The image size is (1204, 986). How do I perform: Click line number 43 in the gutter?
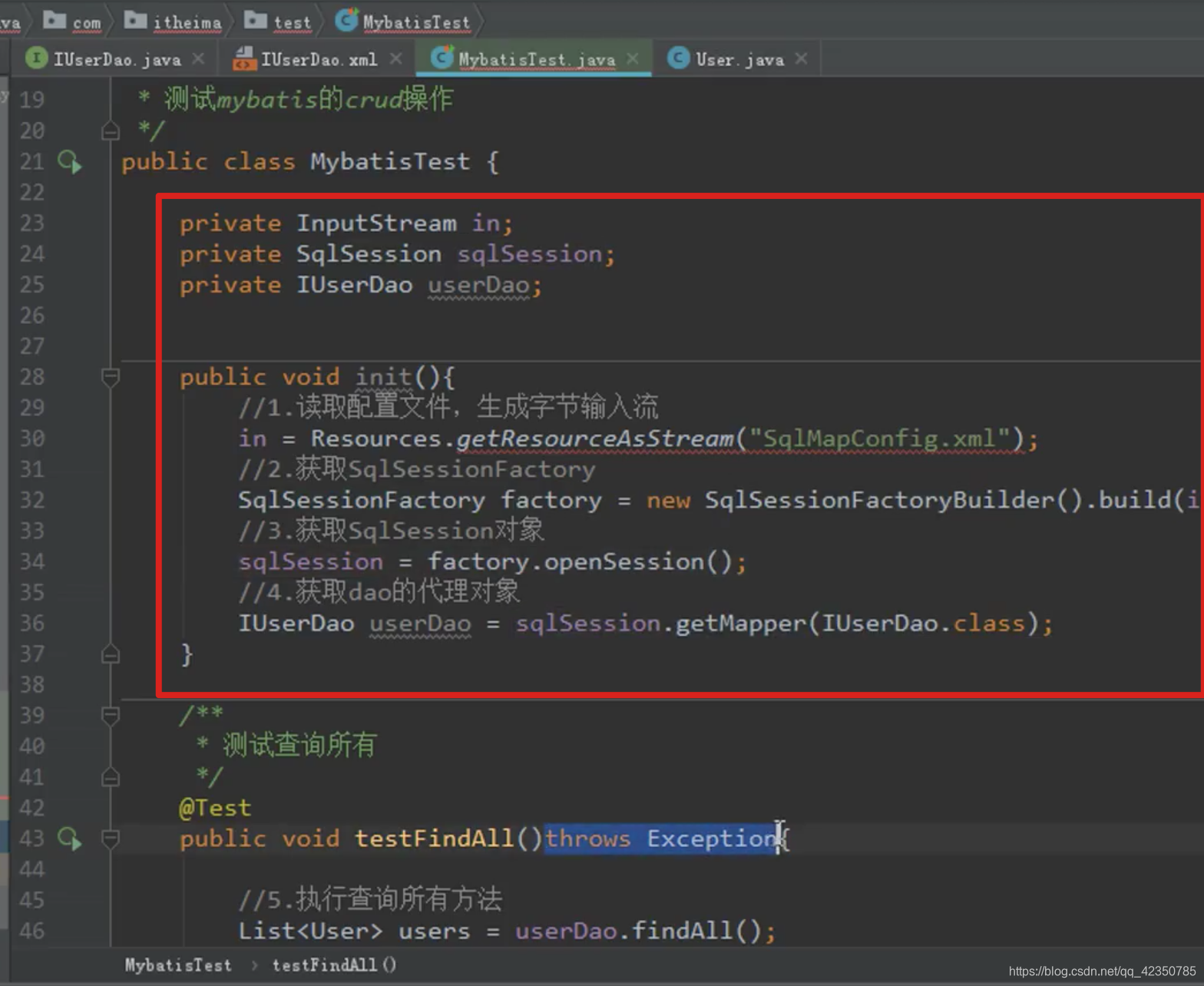tap(32, 839)
